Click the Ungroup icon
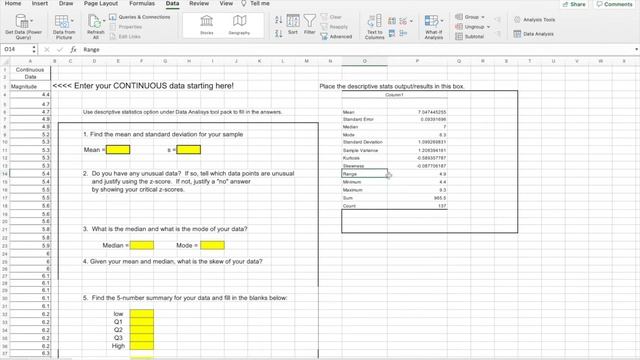Viewport: 640px width, 360px height. (x=459, y=27)
